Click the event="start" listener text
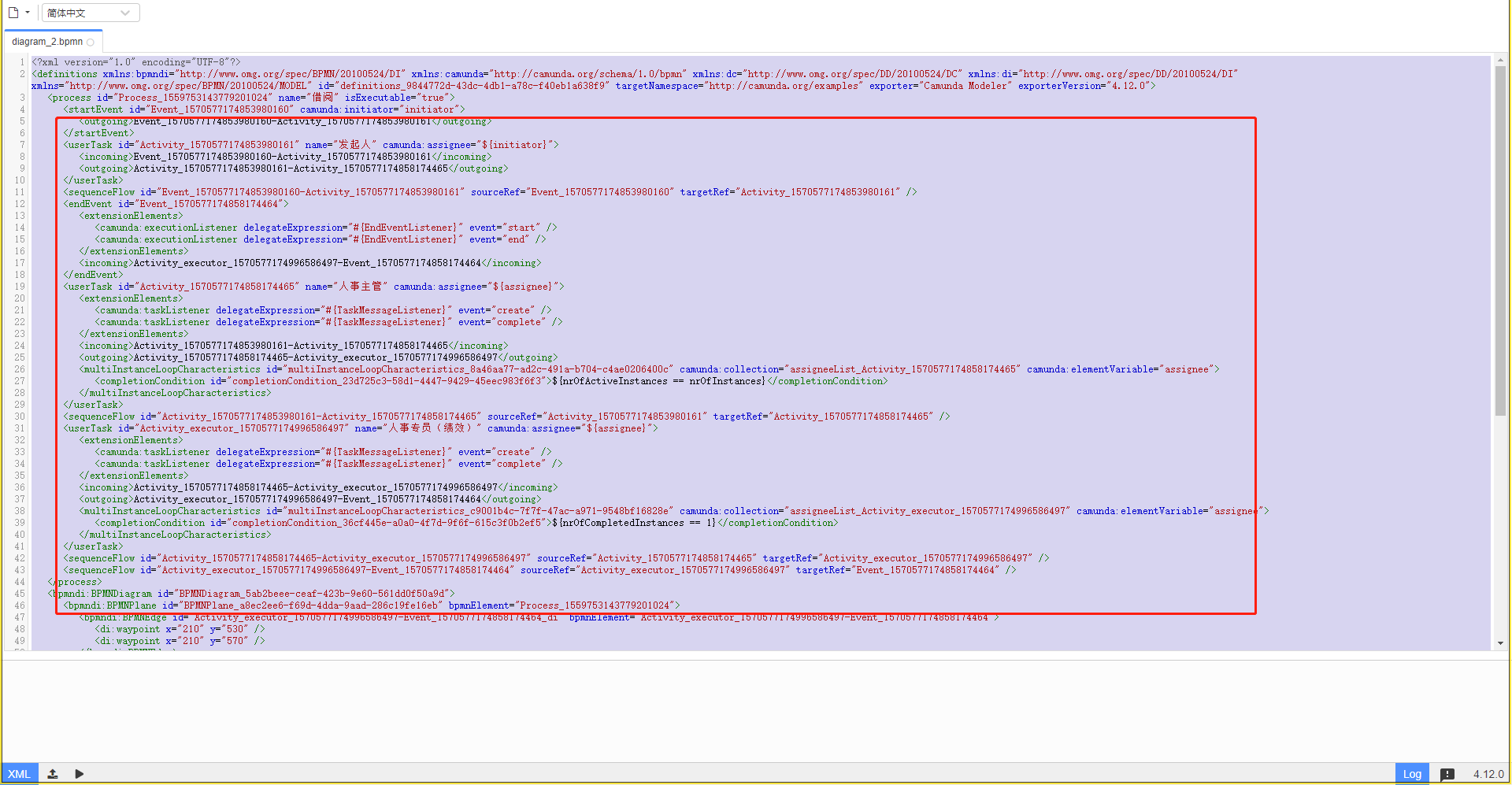This screenshot has height=785, width=1512. (505, 228)
